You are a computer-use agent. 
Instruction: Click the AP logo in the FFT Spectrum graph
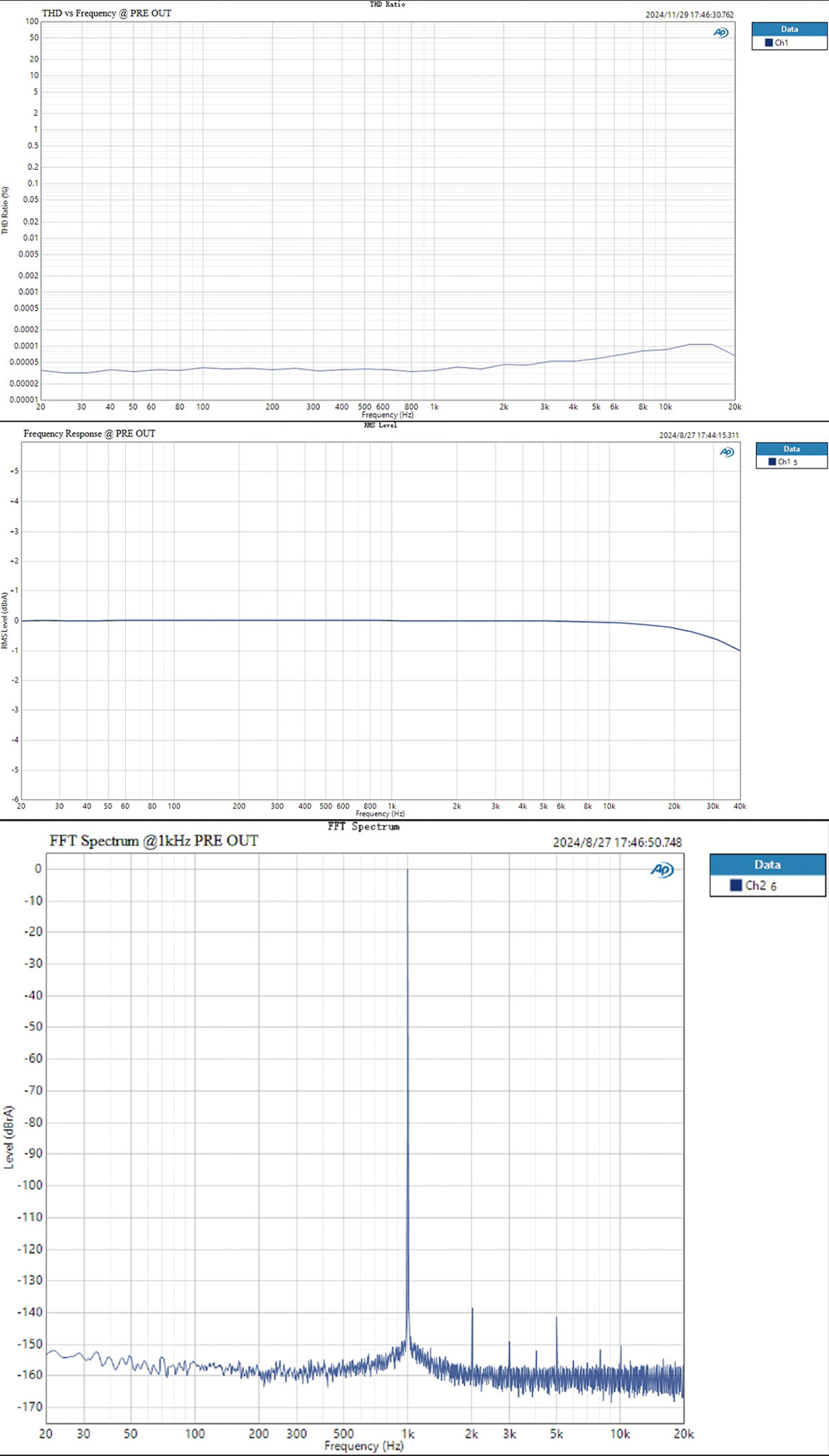662,870
